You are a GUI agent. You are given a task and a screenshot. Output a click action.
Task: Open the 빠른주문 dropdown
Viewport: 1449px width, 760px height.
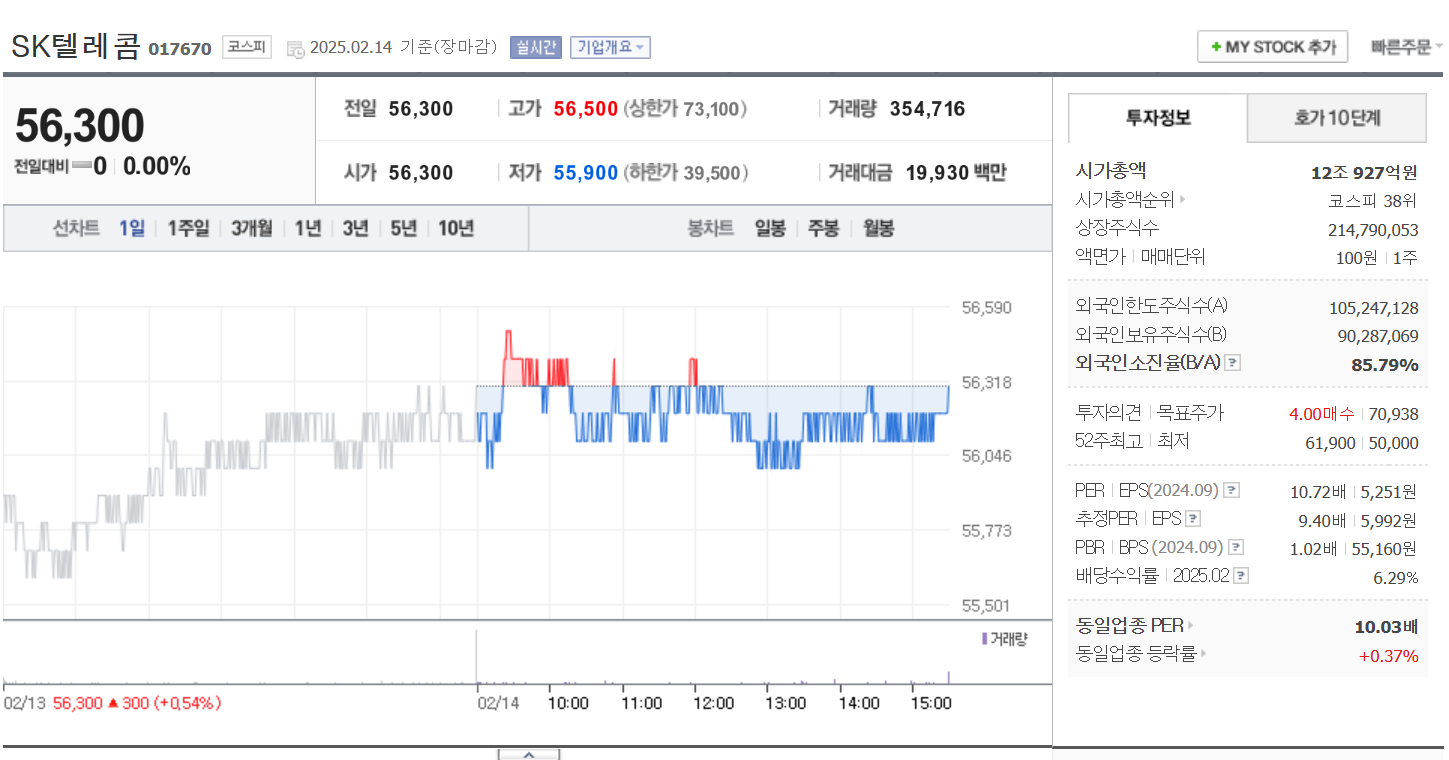[x=1406, y=45]
